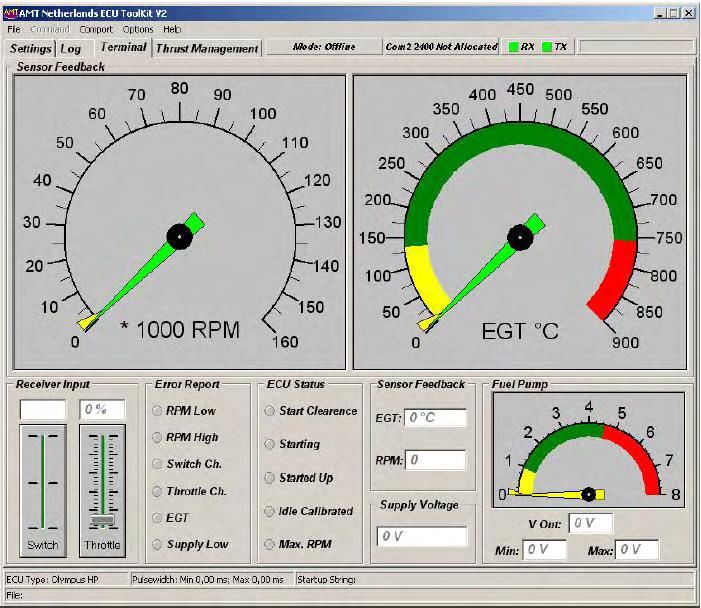Toggle the RPM Low error indicator
Screen dimensions: 701x608
[157, 410]
